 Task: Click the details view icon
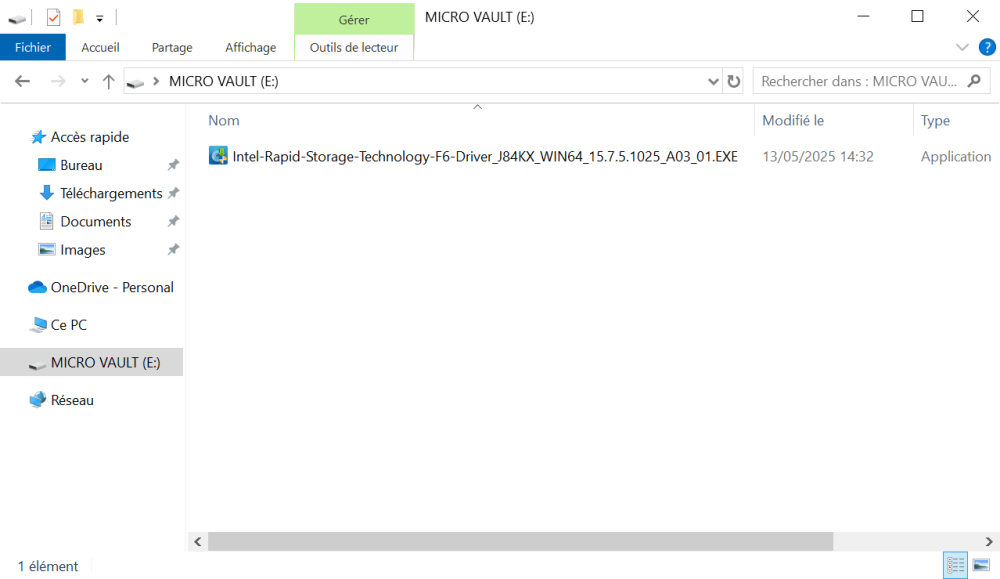954,565
